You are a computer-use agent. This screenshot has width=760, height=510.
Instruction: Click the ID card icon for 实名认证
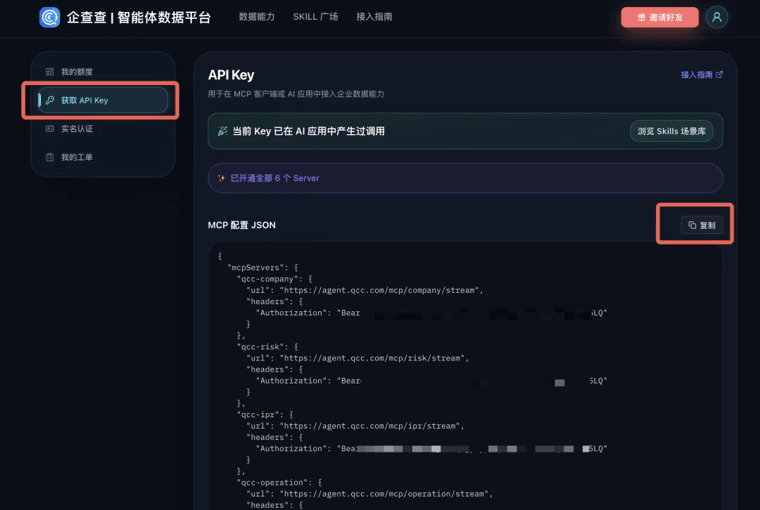[49, 128]
